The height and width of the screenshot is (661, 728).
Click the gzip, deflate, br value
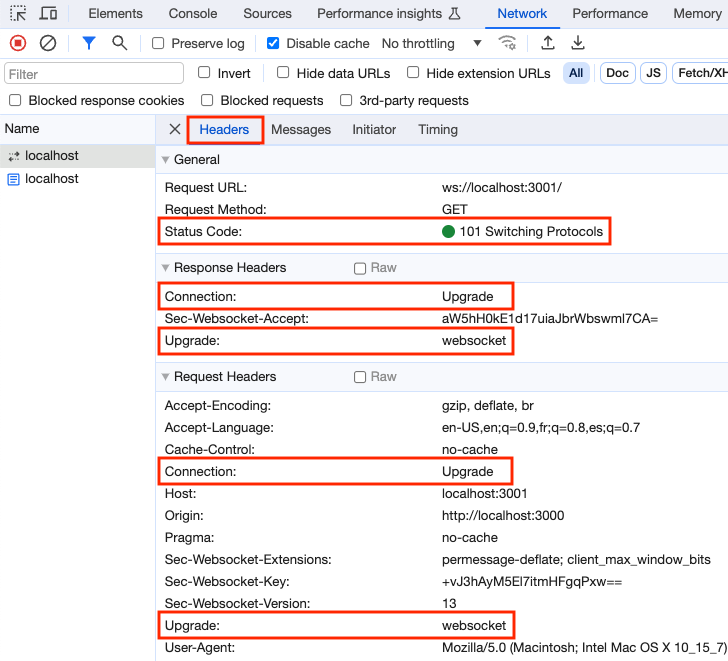tap(488, 406)
